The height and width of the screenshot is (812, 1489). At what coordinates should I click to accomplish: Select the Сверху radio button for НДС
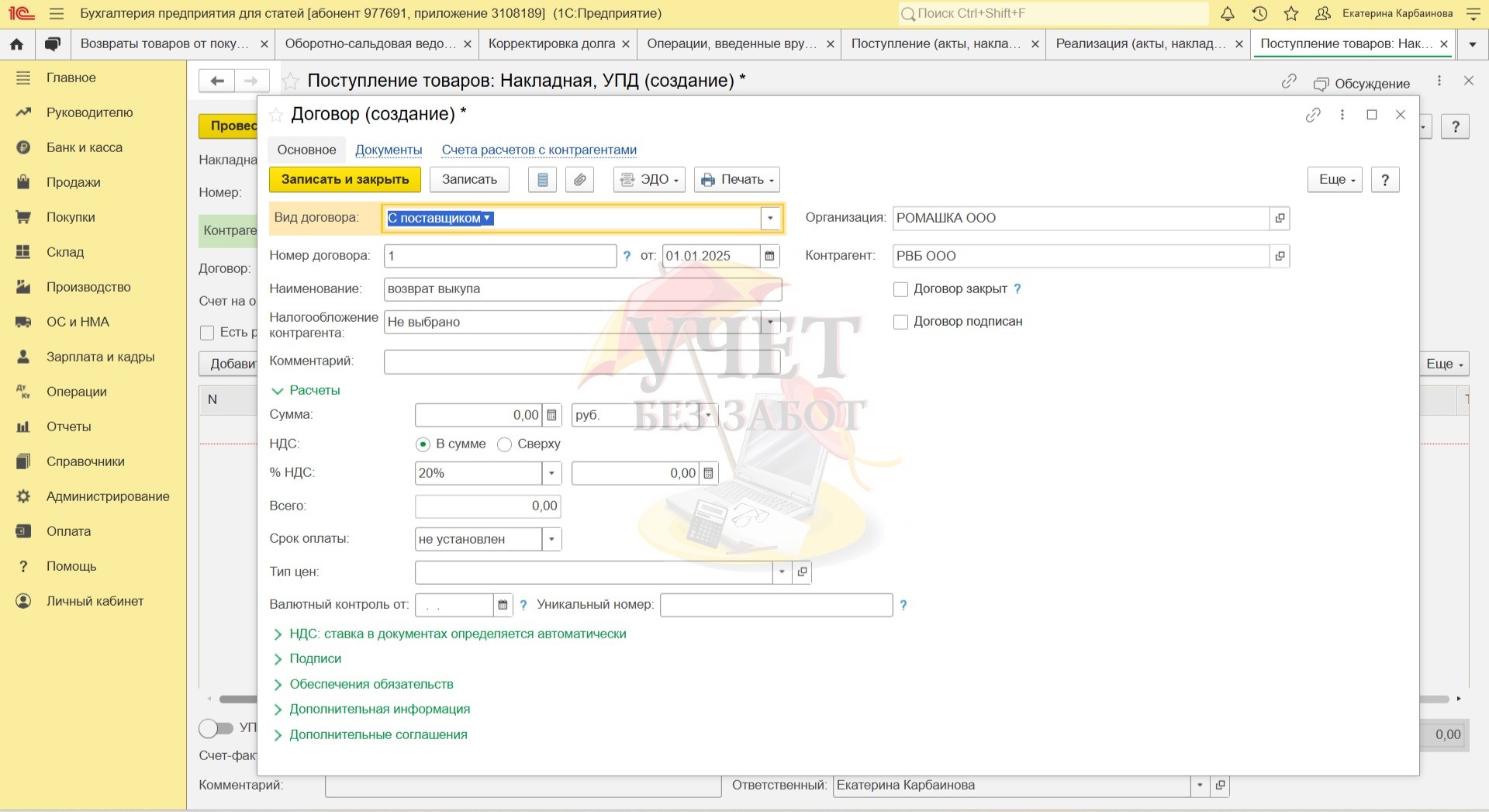pos(504,444)
